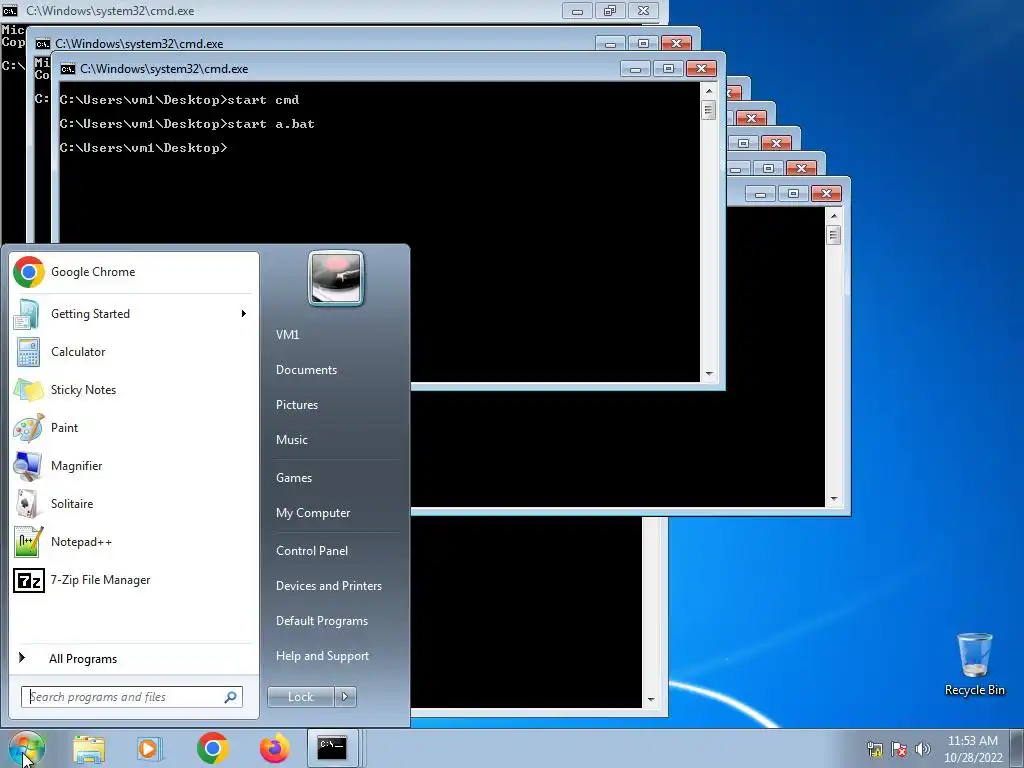Click the cmd.exe taskbar button
The width and height of the screenshot is (1024, 768).
click(332, 748)
